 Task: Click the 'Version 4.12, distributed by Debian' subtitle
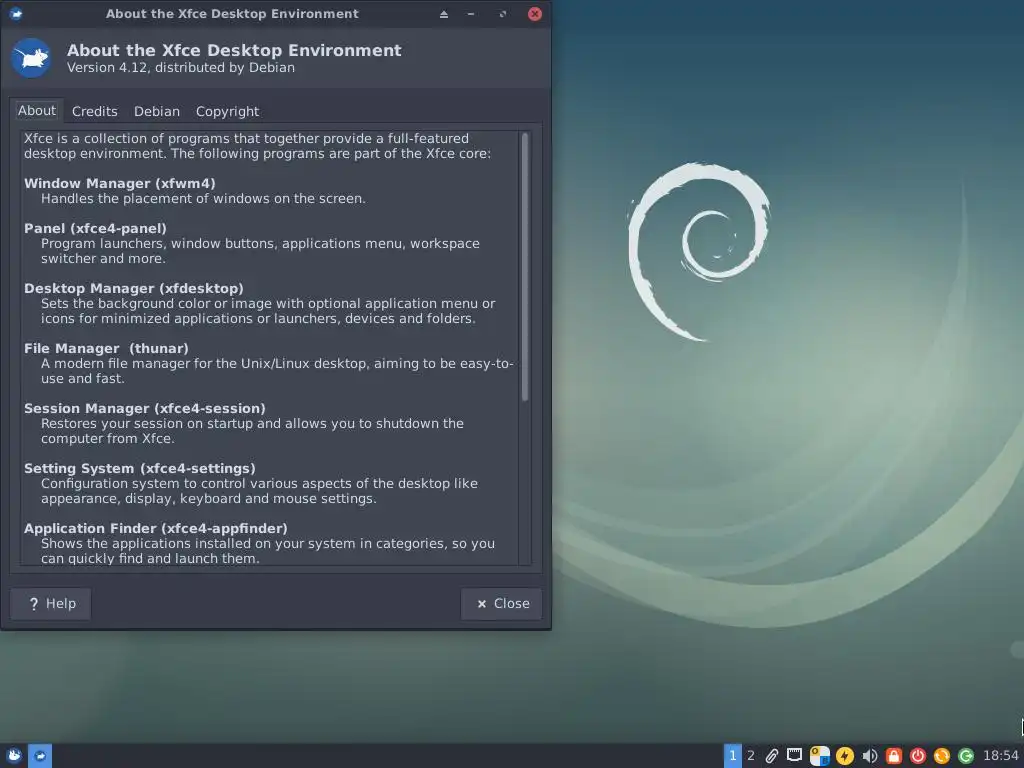click(181, 67)
